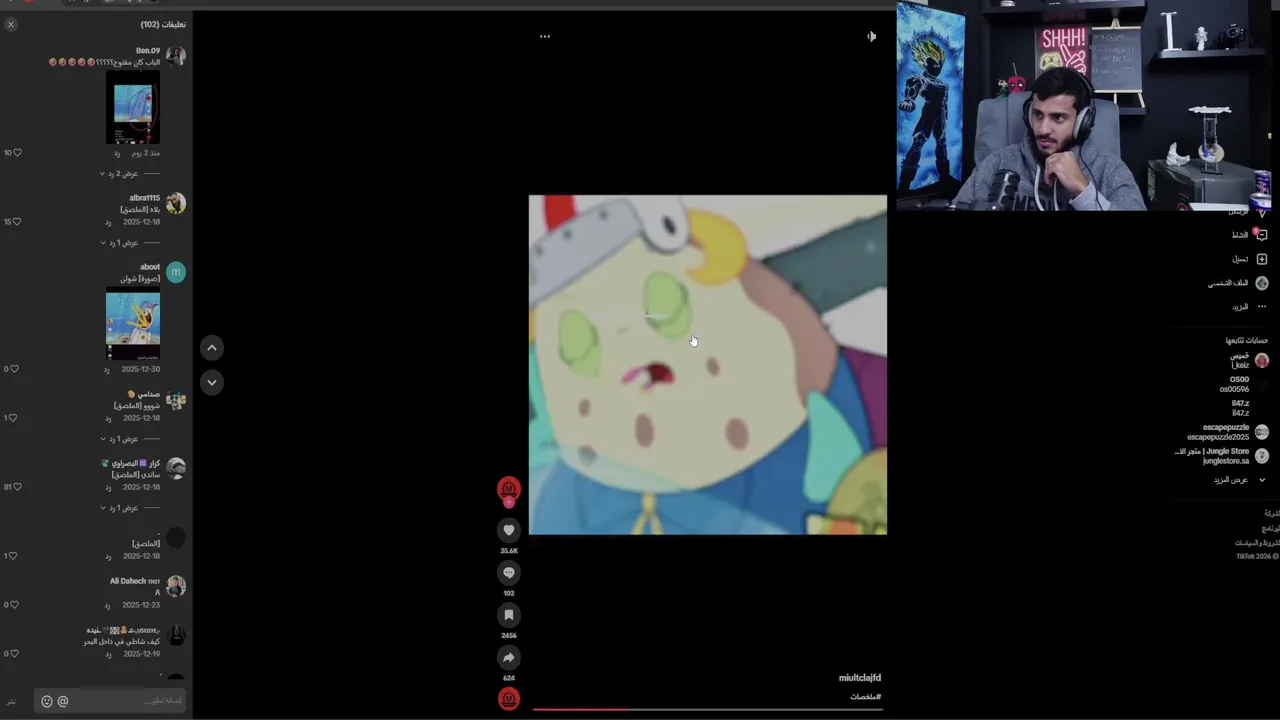Save video with the bookmark icon
This screenshot has width=1280, height=720.
tap(509, 615)
